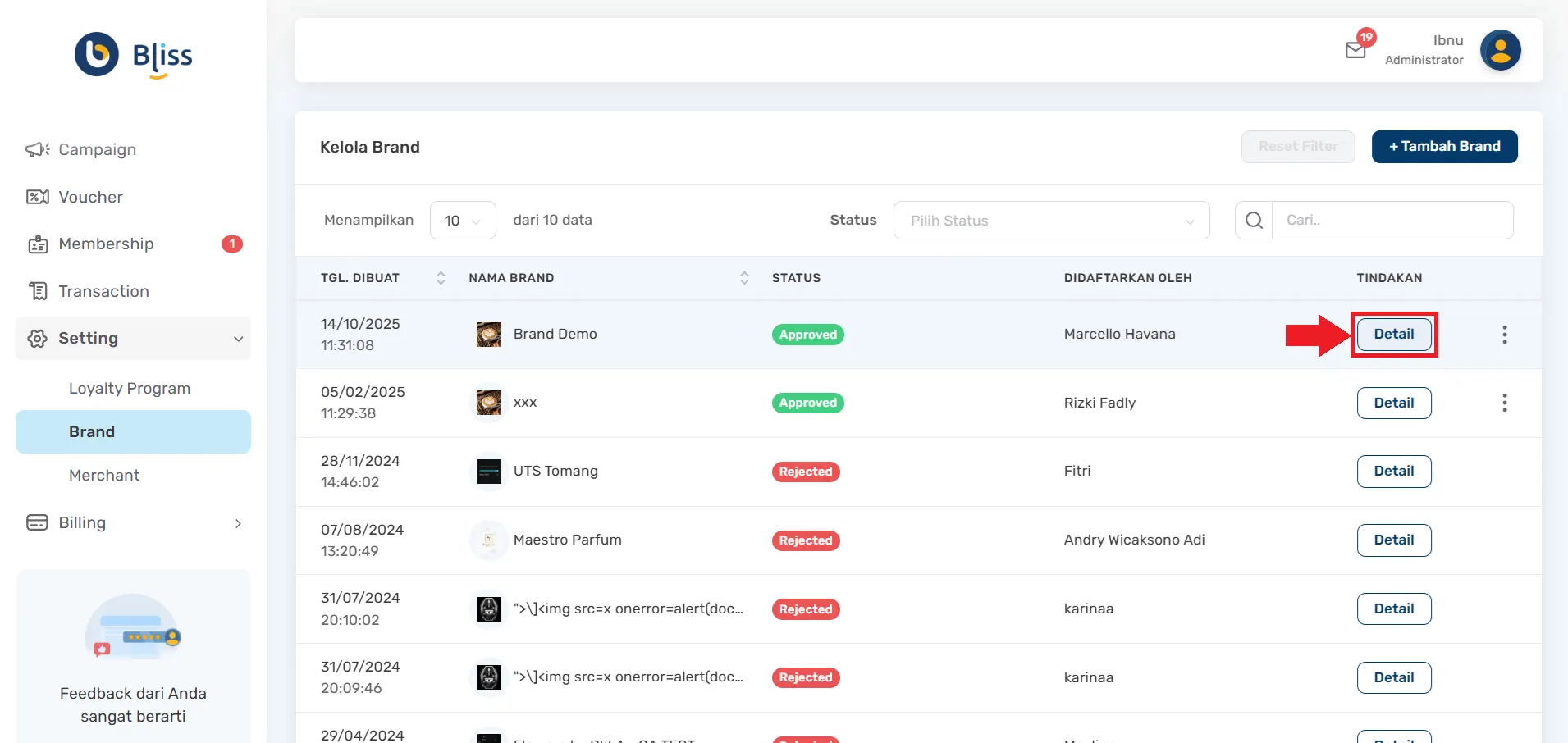Click the Cari search input field
The height and width of the screenshot is (743, 1568).
pos(1392,221)
